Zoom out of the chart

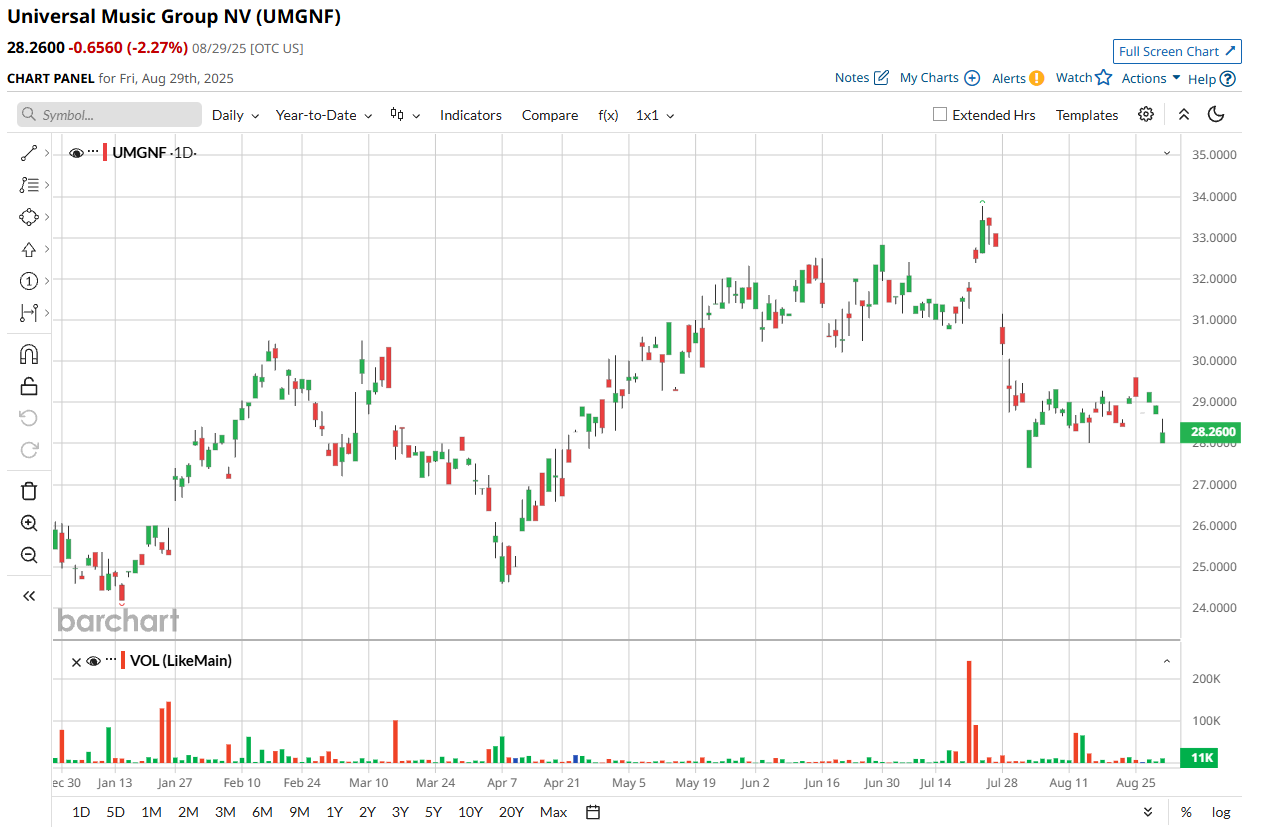[29, 555]
